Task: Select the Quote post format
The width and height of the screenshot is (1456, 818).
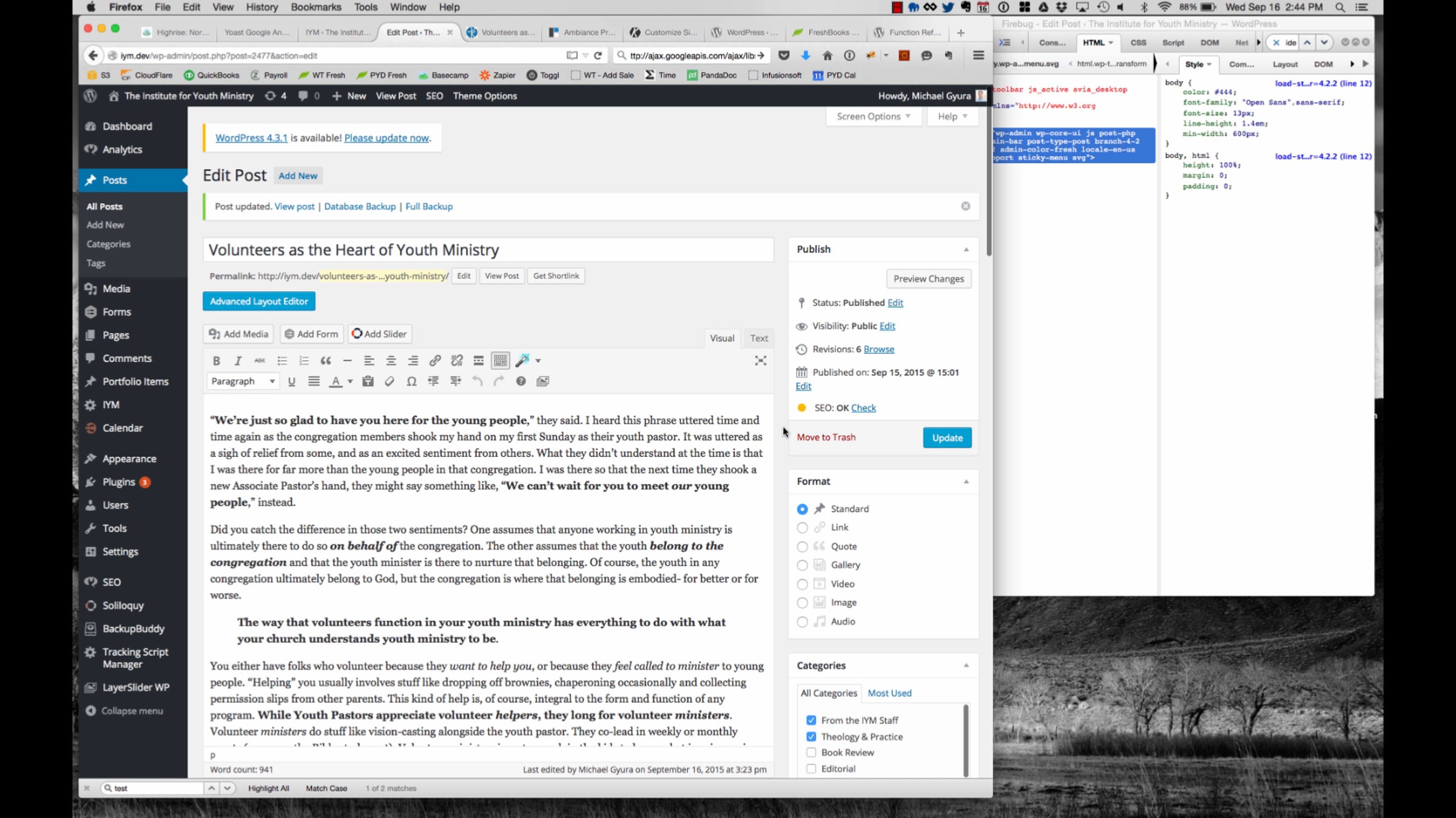Action: [802, 546]
